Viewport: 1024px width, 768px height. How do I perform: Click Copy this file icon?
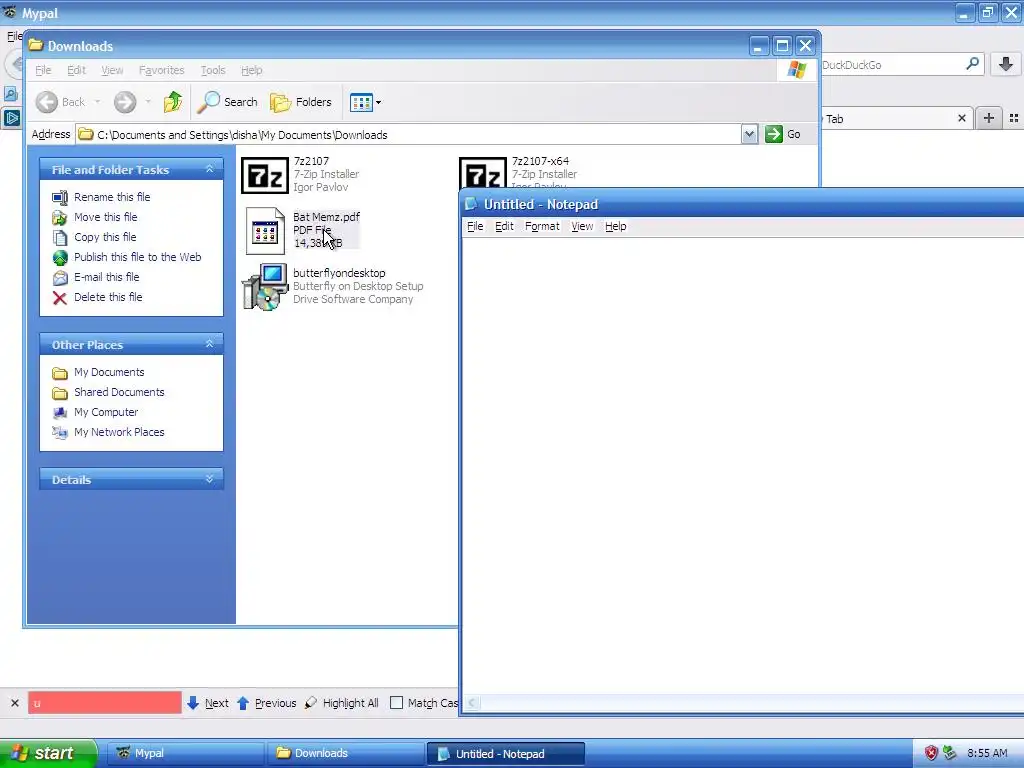[60, 238]
